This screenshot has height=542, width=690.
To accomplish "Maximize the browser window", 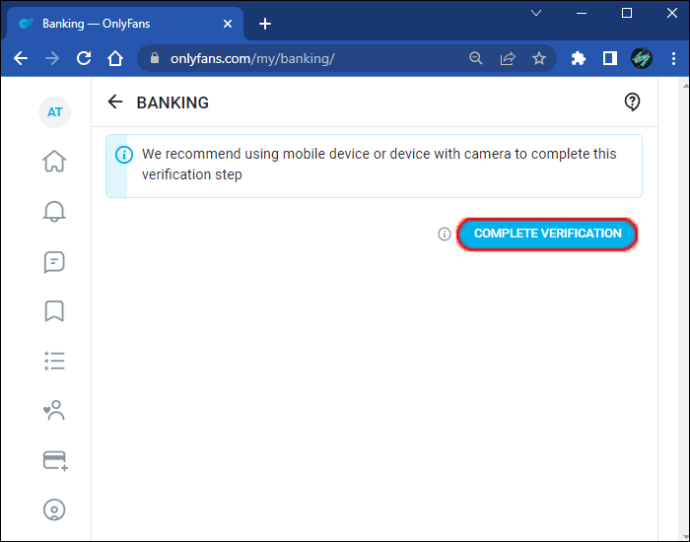I will coord(627,13).
